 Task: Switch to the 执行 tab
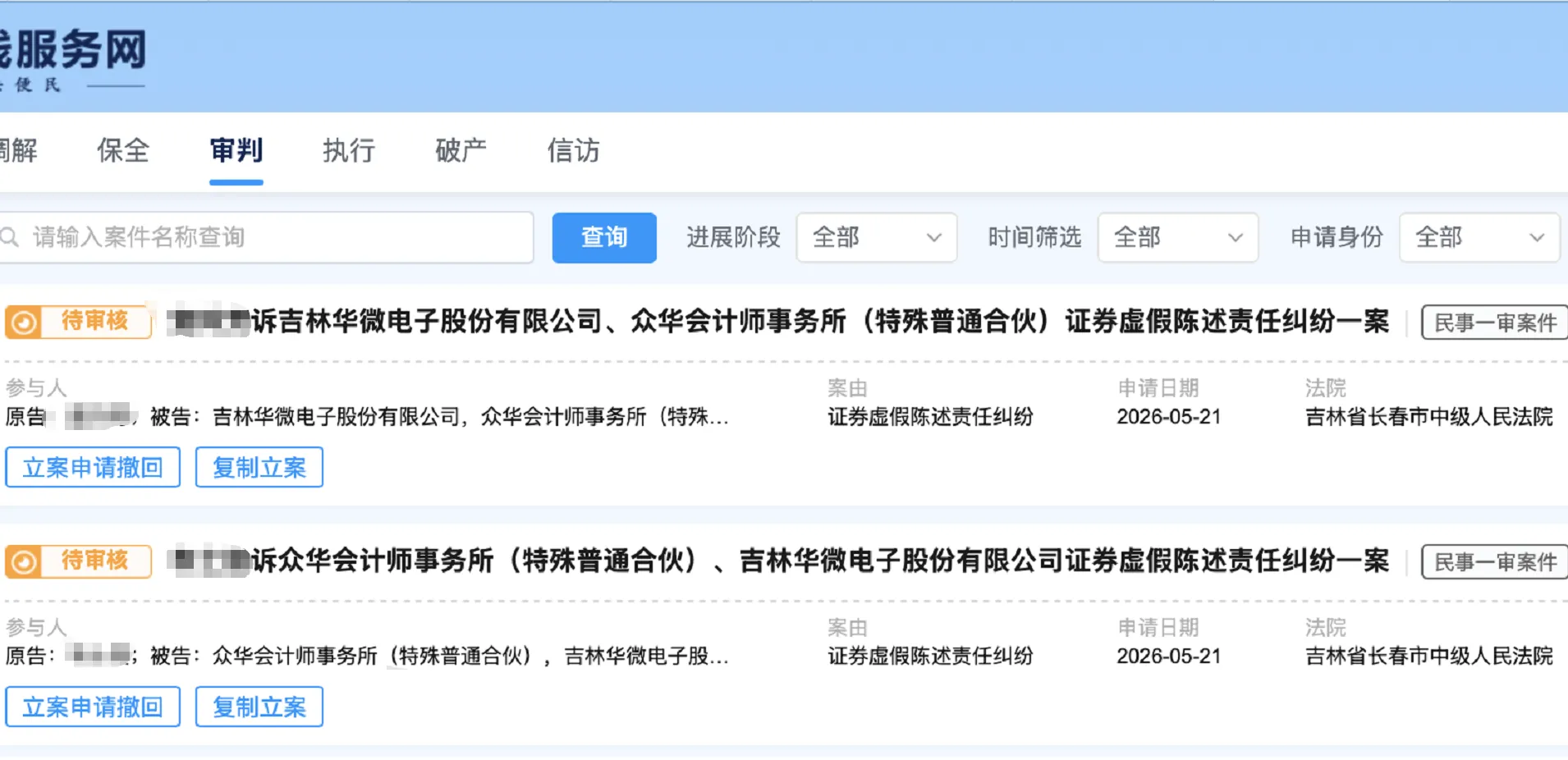tap(349, 150)
